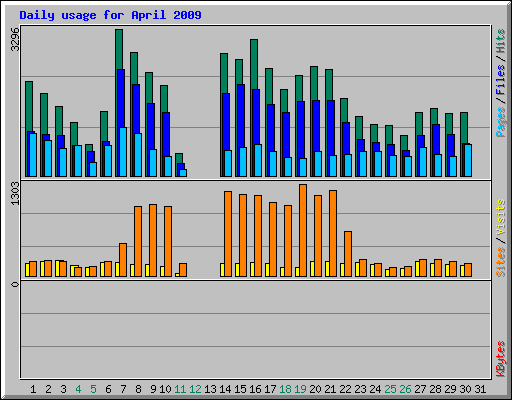
Task: Select the orange Visits bar for day 14
Action: click(228, 234)
